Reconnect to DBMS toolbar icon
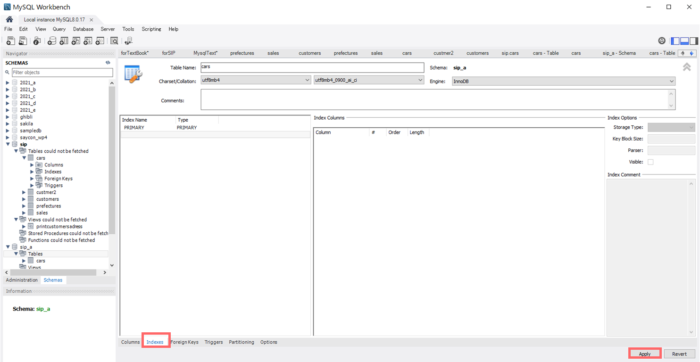The image size is (700, 362). point(128,41)
